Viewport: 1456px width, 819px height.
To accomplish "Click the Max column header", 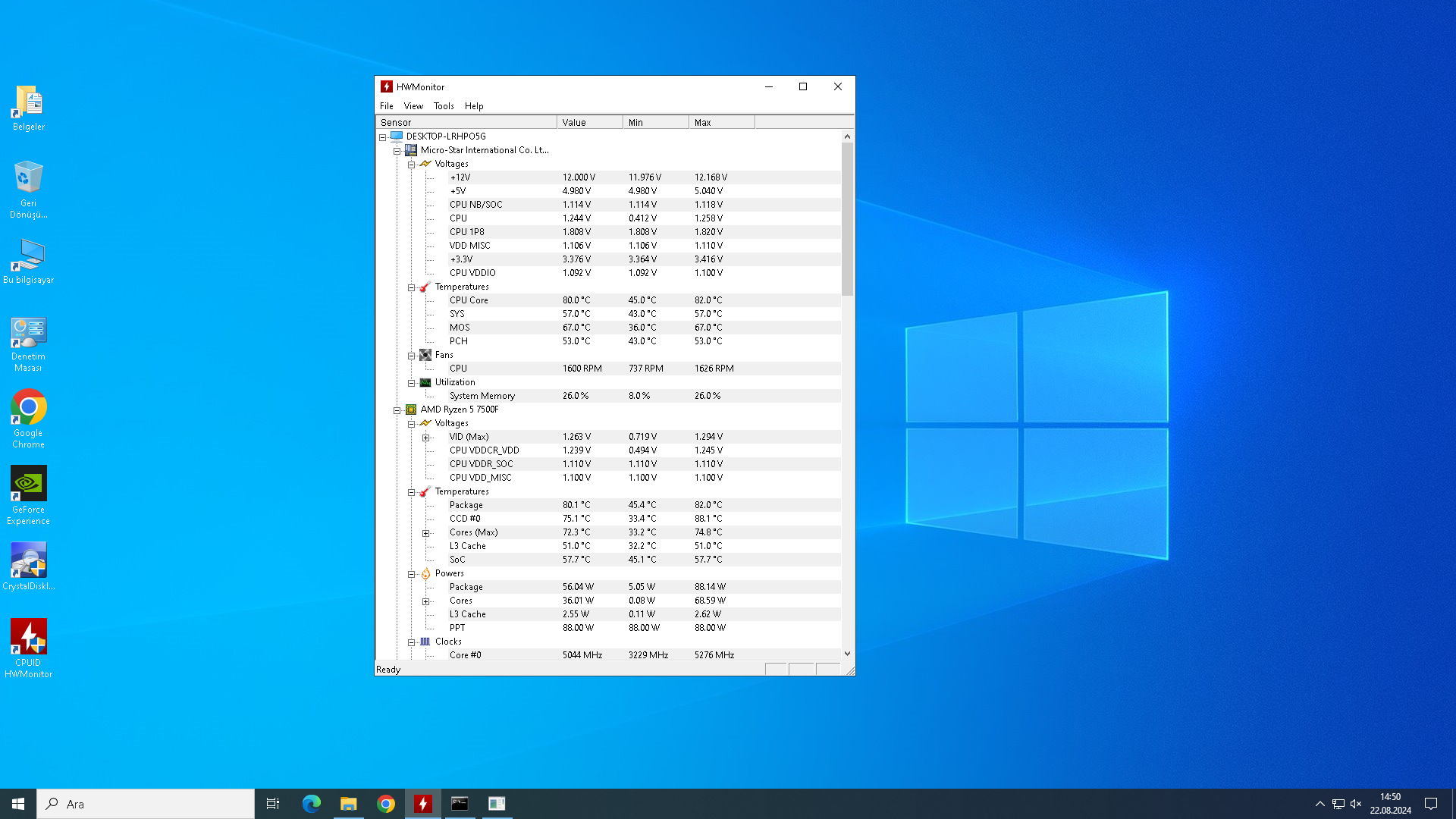I will (722, 122).
